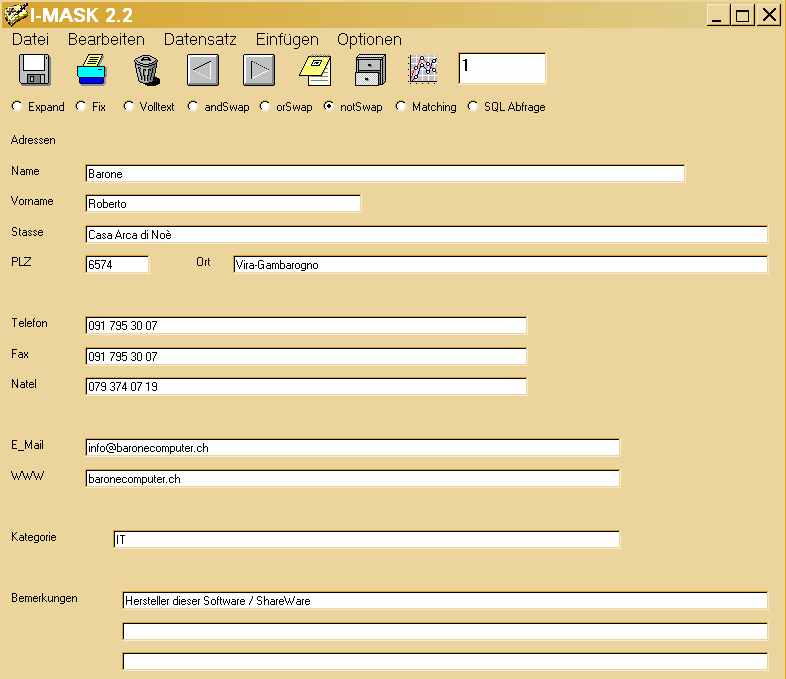The height and width of the screenshot is (679, 786).
Task: Click the Adressen heading label
Action: coord(33,140)
